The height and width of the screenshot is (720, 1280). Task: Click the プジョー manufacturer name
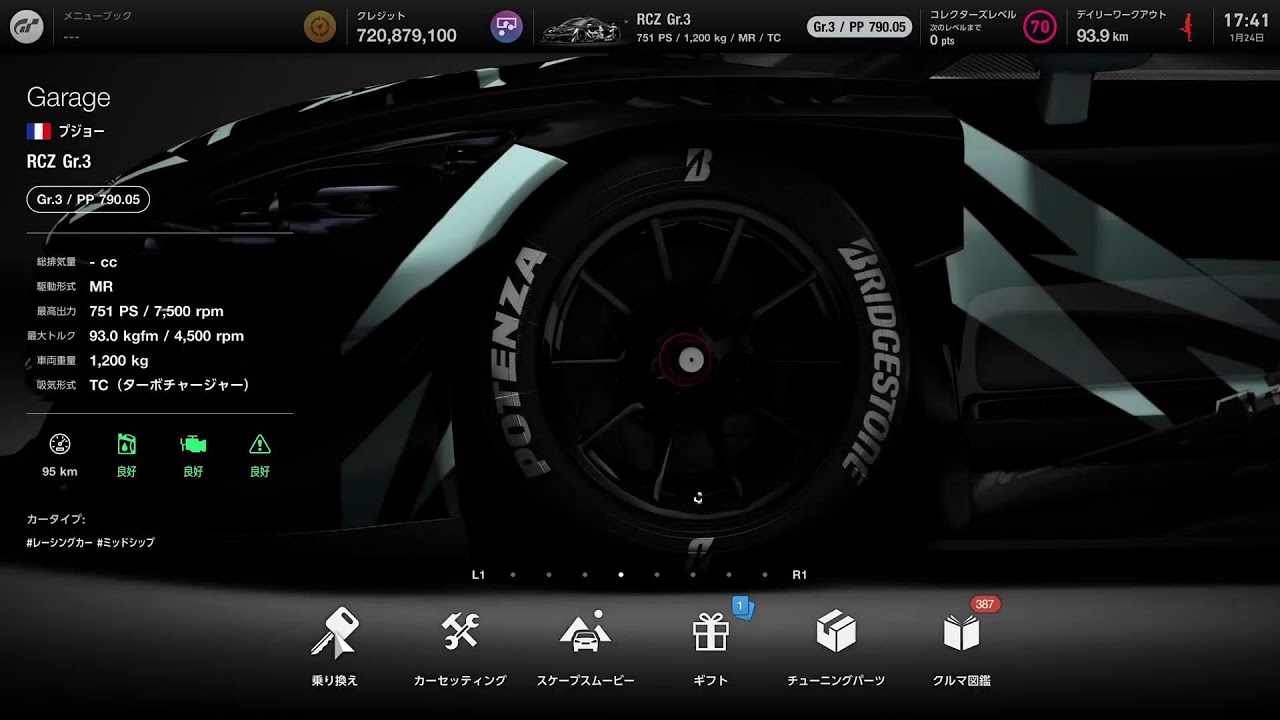click(81, 131)
